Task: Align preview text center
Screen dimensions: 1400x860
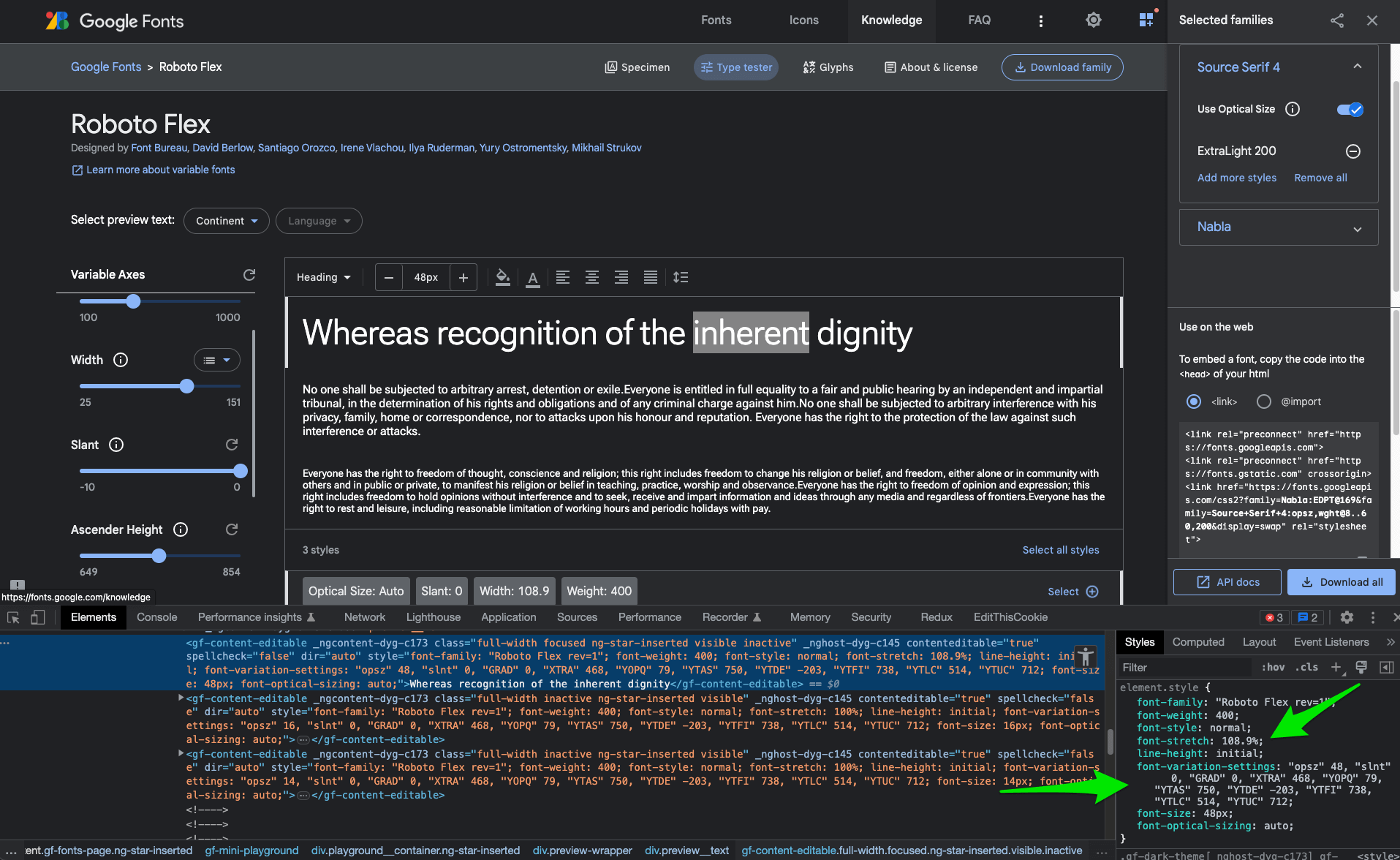Action: tap(592, 277)
